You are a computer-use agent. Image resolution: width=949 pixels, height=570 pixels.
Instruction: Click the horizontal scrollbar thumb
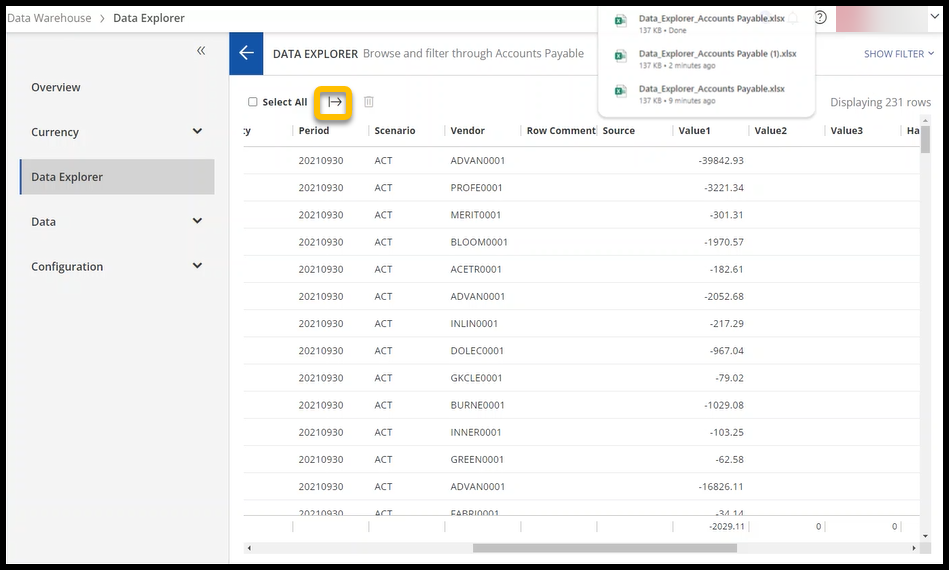[x=604, y=548]
